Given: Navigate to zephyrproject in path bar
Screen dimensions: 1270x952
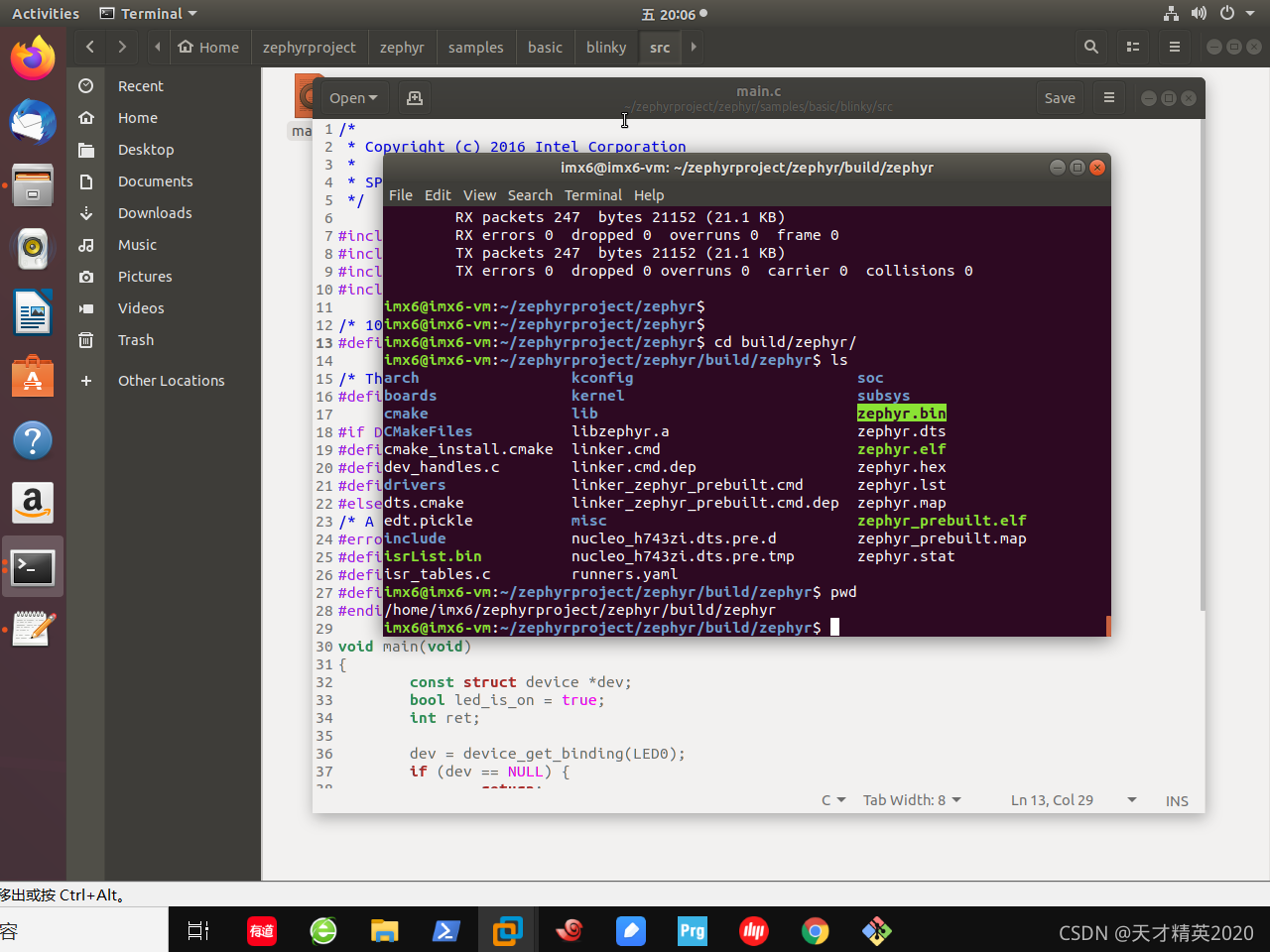Looking at the screenshot, I should tap(310, 47).
